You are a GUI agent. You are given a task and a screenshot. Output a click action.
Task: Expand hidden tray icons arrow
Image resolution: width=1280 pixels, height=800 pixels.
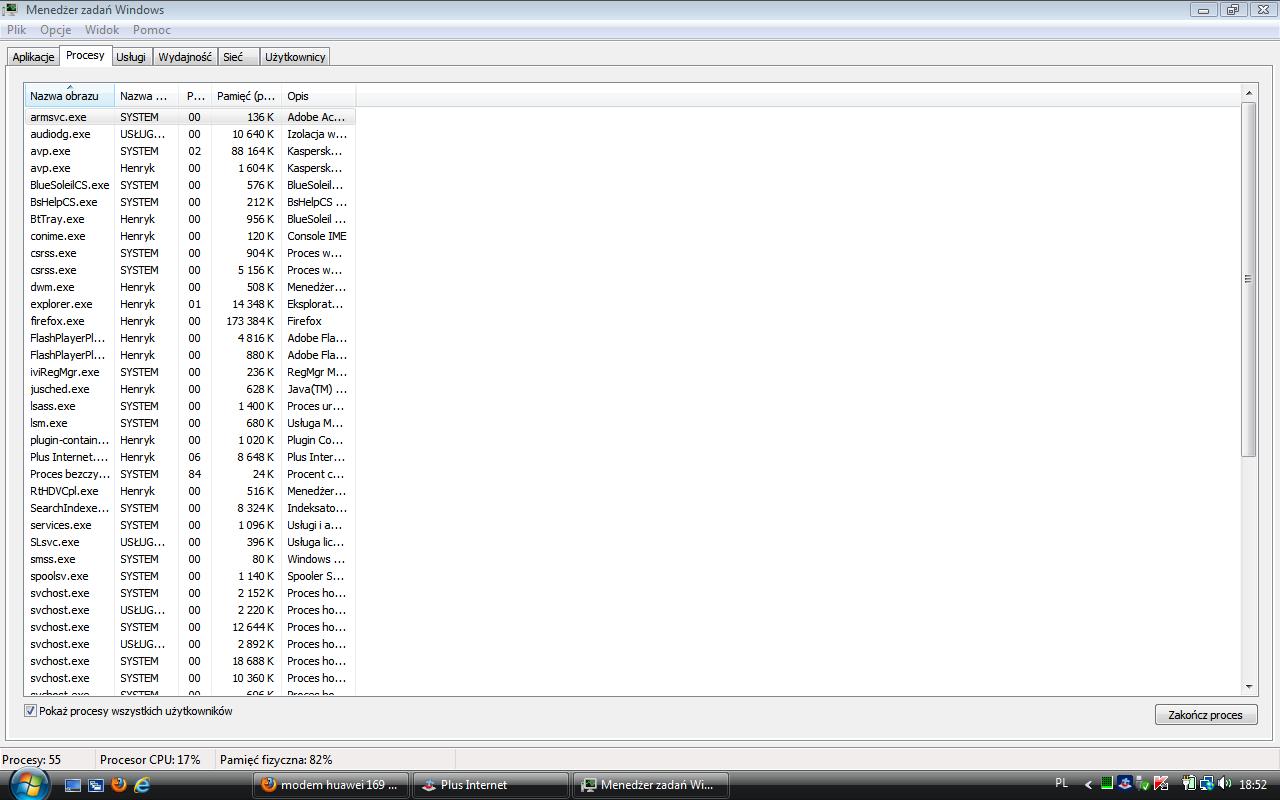(x=1088, y=785)
